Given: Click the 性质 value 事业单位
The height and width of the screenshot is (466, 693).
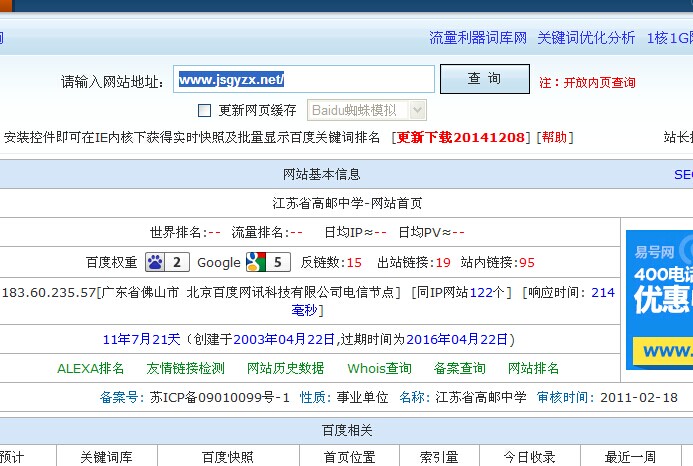Looking at the screenshot, I should (362, 397).
